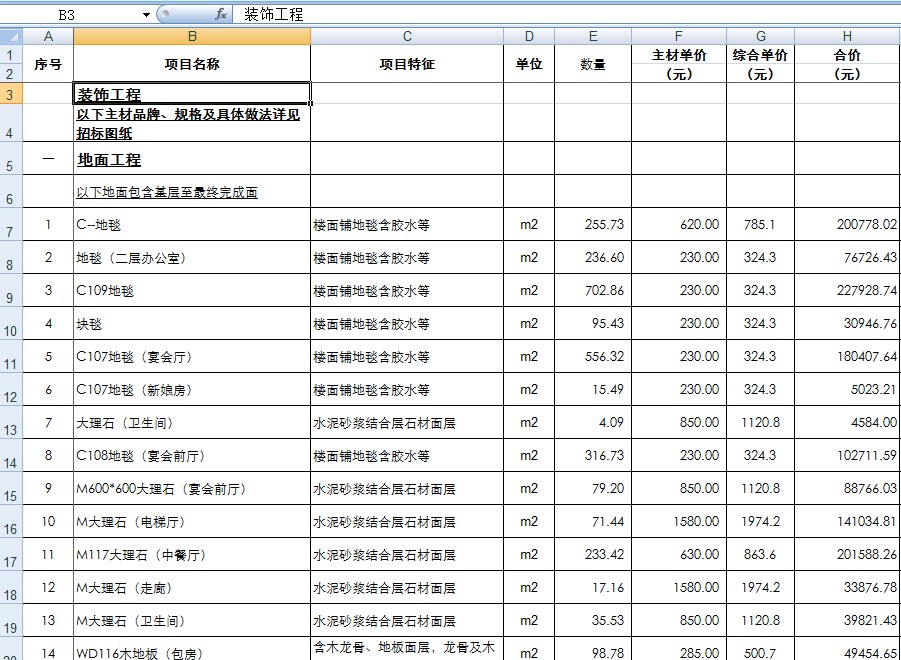The height and width of the screenshot is (660, 901).
Task: Click composite unit price 785.1
Action: pyautogui.click(x=761, y=225)
